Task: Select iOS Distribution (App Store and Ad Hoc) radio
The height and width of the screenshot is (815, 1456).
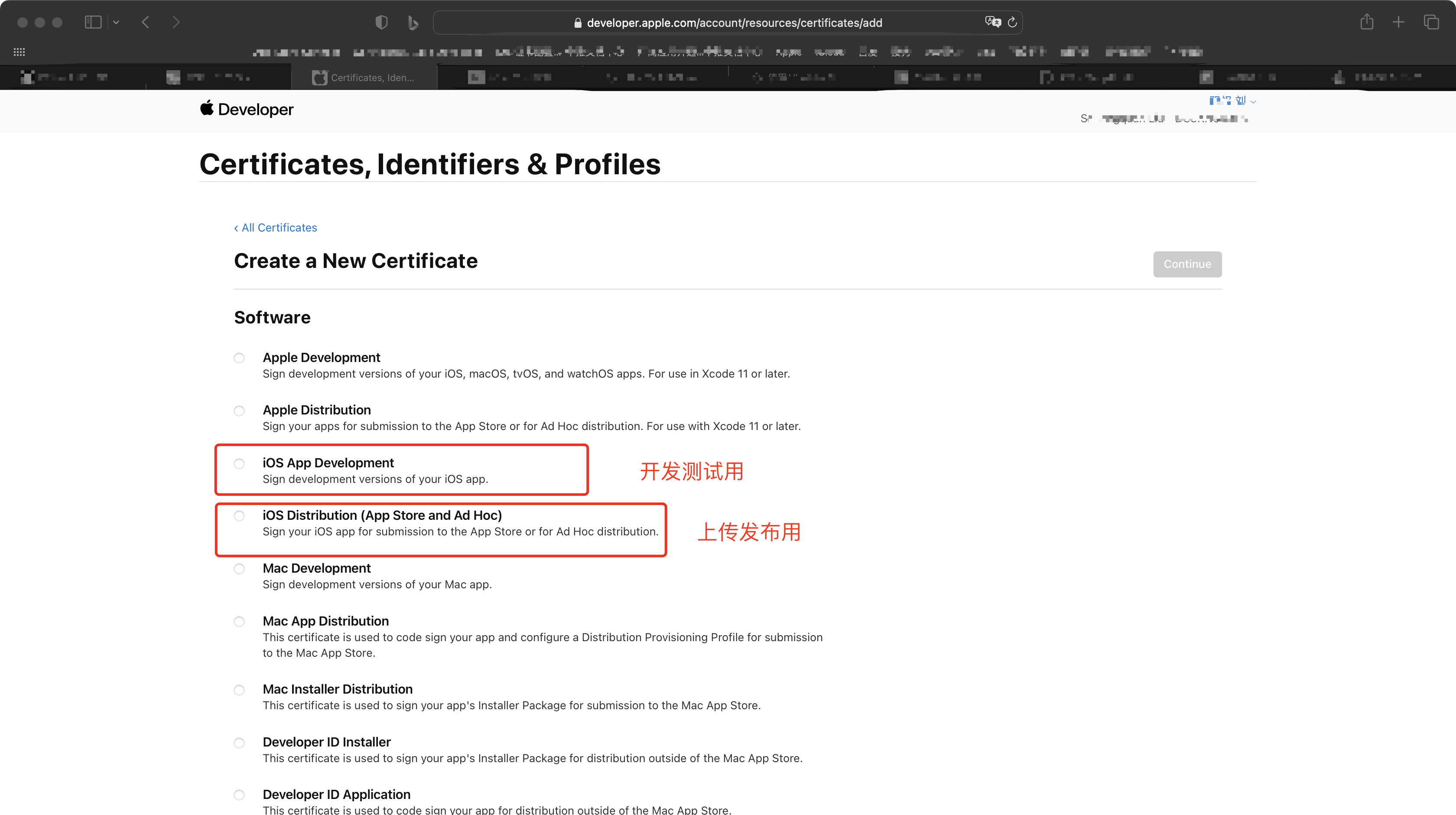Action: pos(239,516)
